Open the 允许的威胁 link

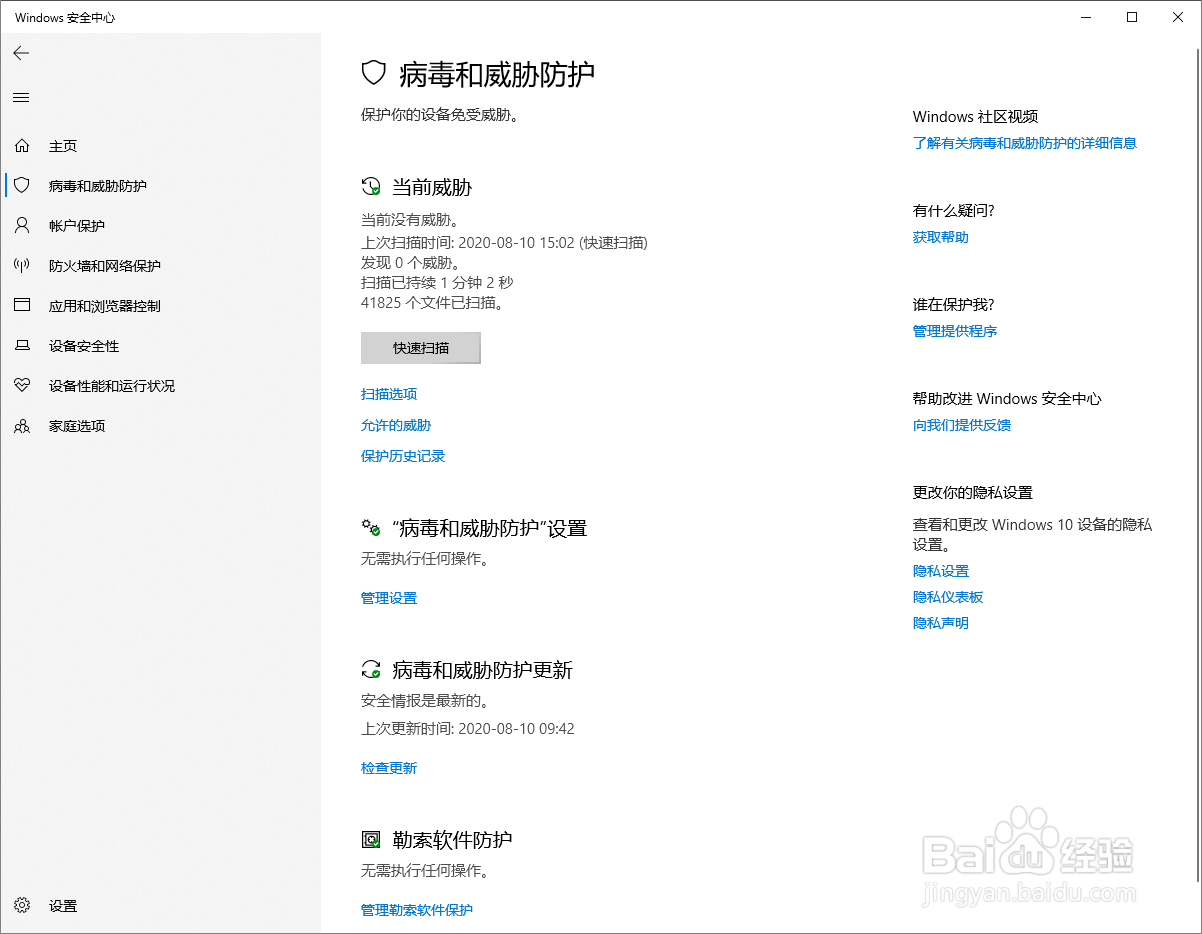[x=396, y=425]
